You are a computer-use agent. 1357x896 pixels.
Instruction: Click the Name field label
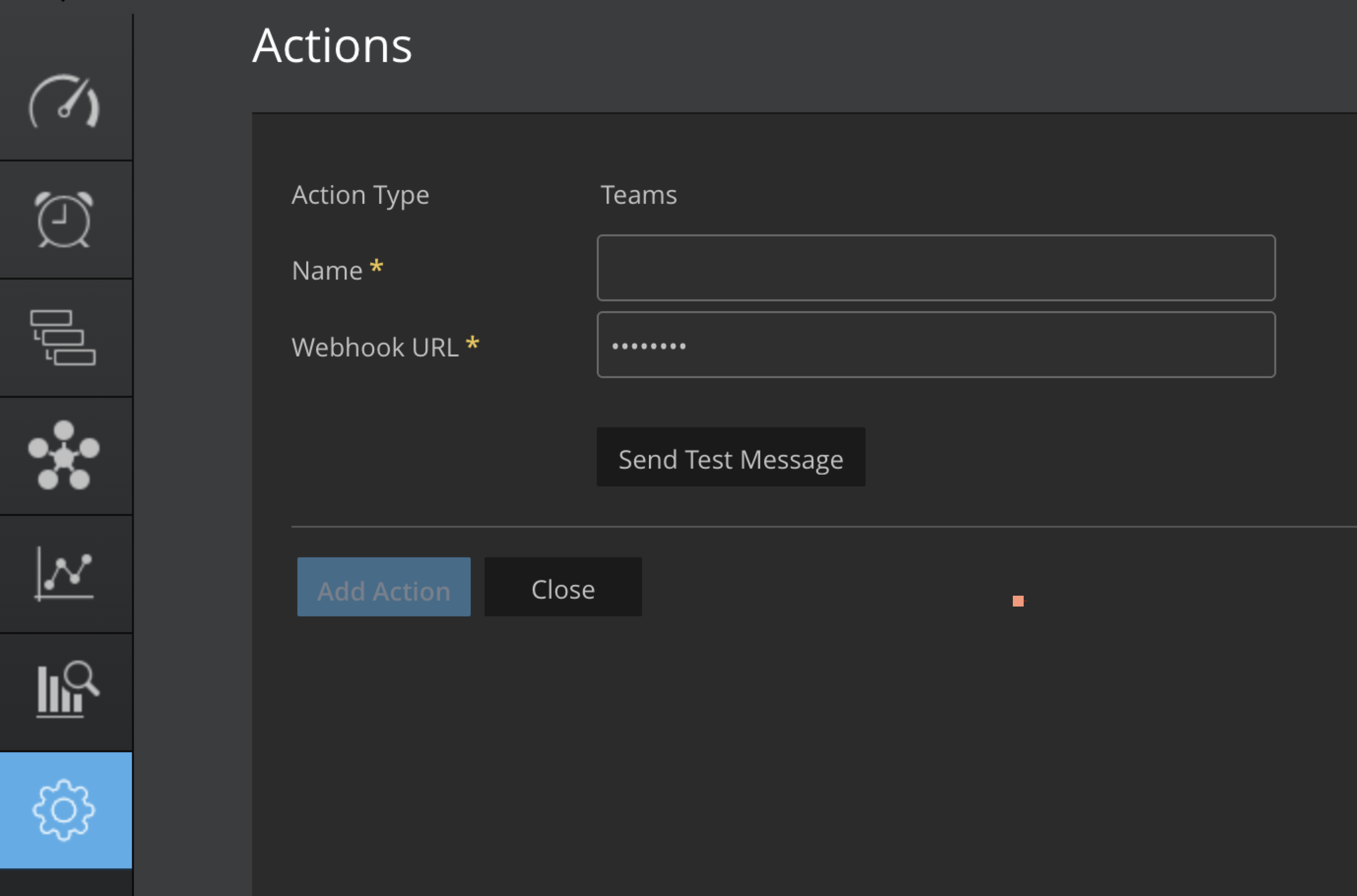(x=327, y=270)
